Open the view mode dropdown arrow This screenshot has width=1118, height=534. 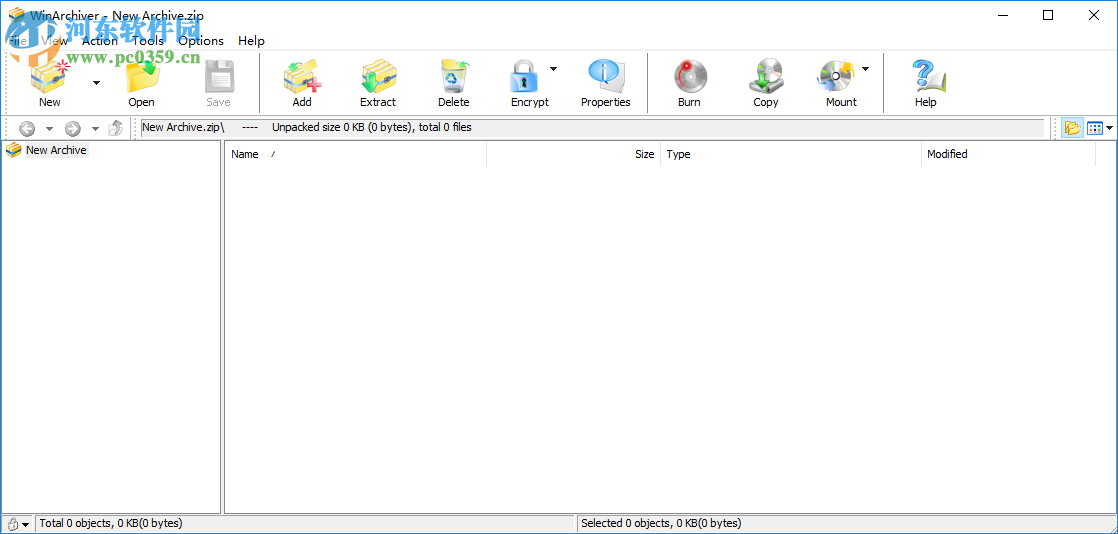1109,129
